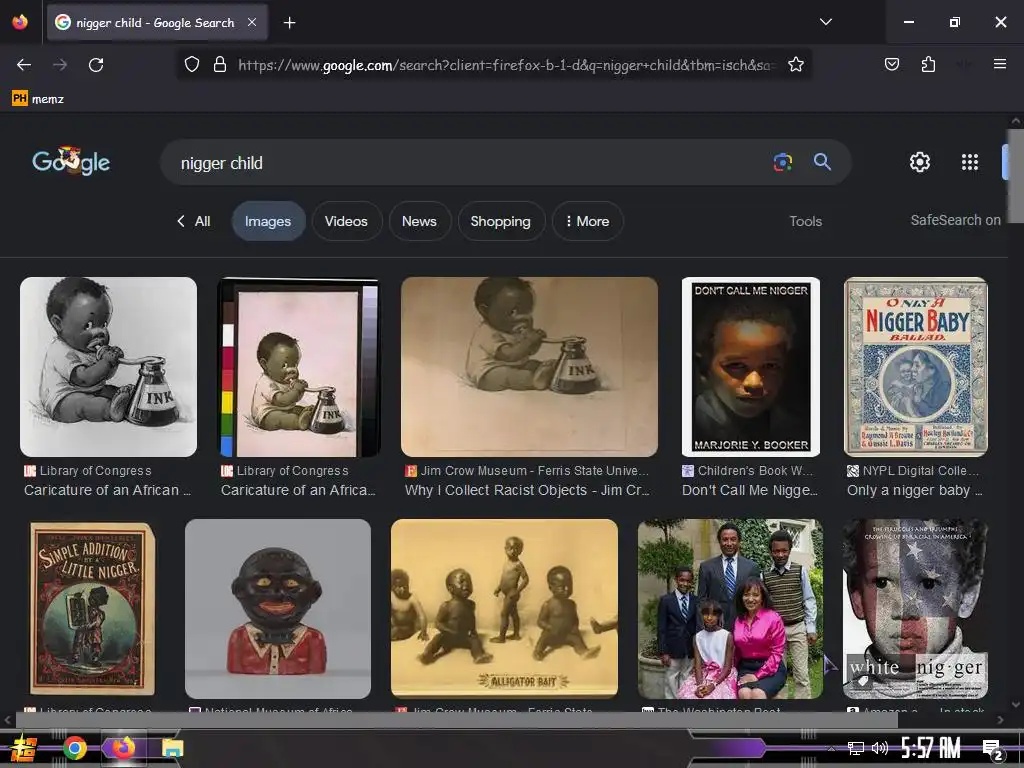
Task: Toggle the SafeSearch on setting
Action: tap(955, 221)
